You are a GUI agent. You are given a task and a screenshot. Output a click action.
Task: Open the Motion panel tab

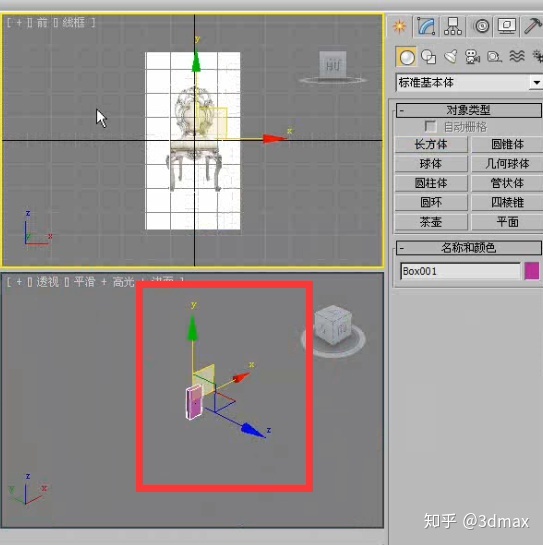pos(481,26)
